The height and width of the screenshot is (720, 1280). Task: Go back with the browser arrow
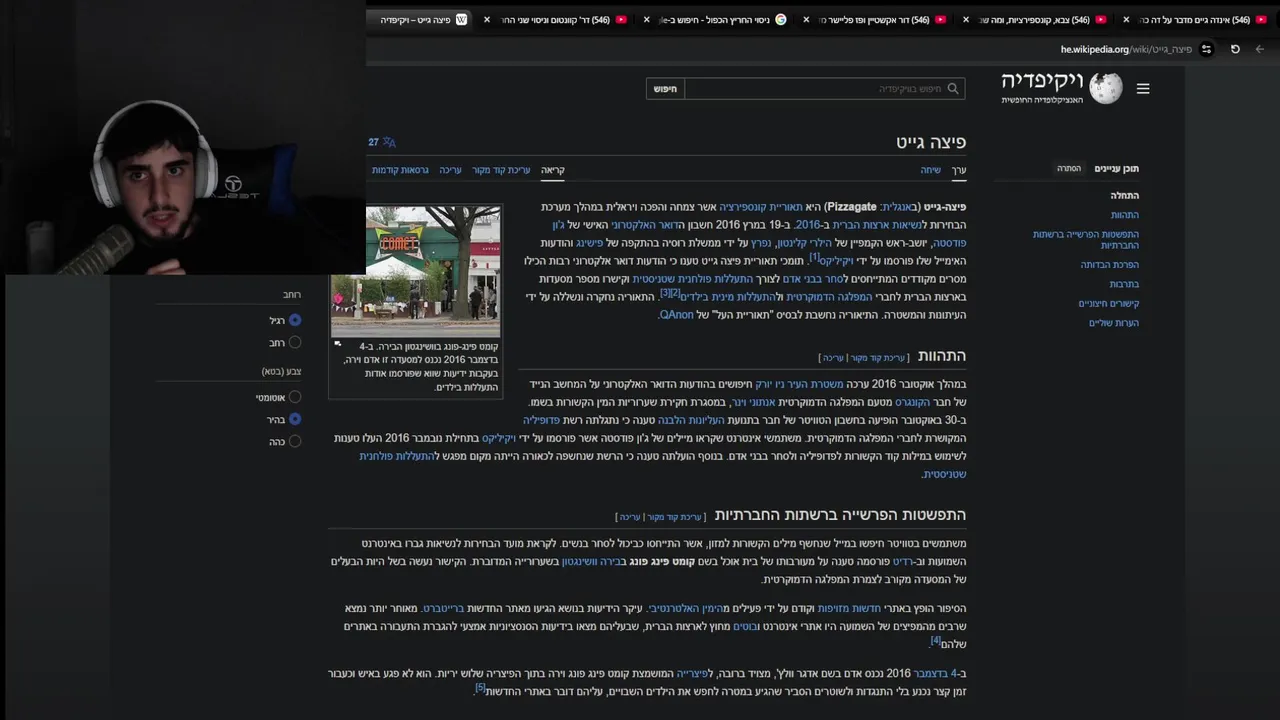click(x=1260, y=49)
